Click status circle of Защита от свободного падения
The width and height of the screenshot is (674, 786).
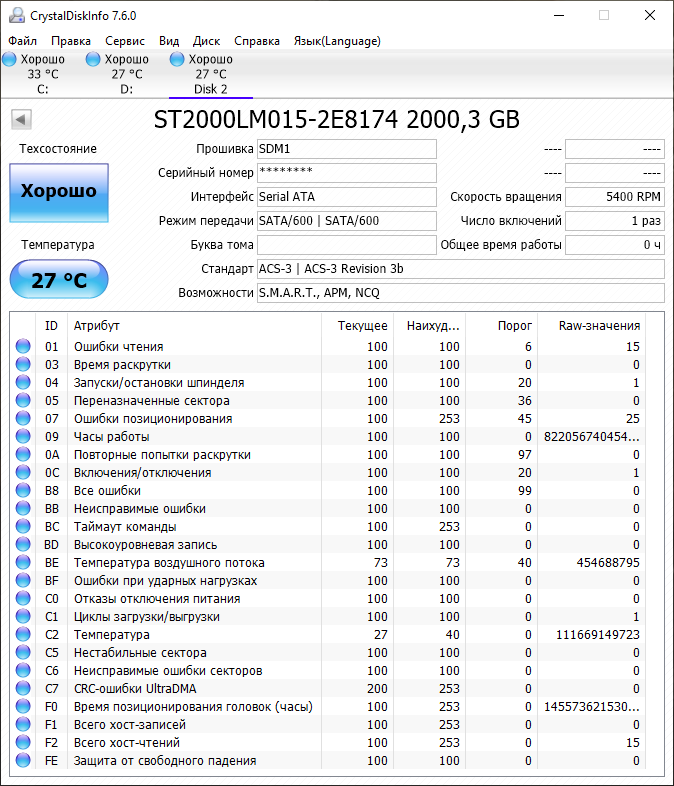(23, 761)
